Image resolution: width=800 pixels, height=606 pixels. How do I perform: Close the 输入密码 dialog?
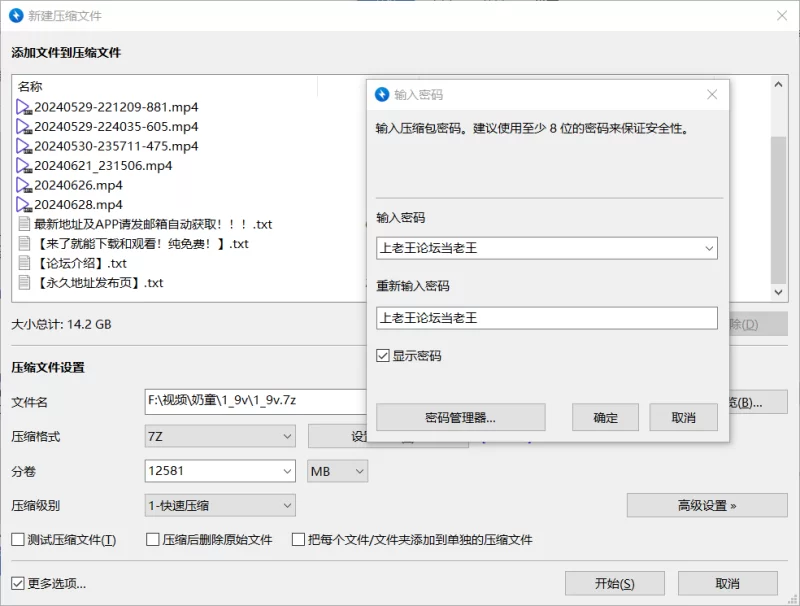712,94
